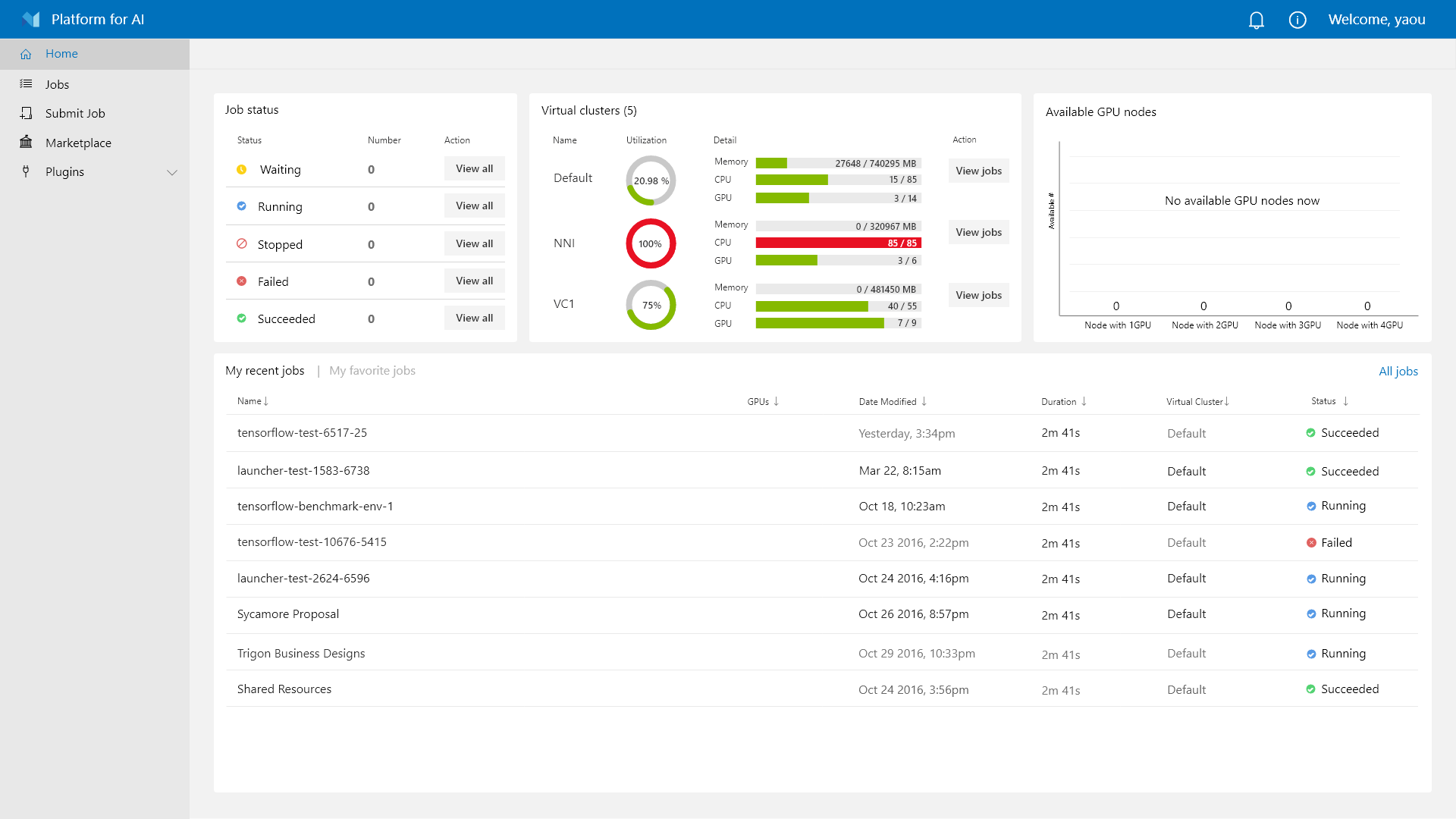The width and height of the screenshot is (1456, 819).
Task: Switch to the My favorite jobs tab
Action: 372,371
